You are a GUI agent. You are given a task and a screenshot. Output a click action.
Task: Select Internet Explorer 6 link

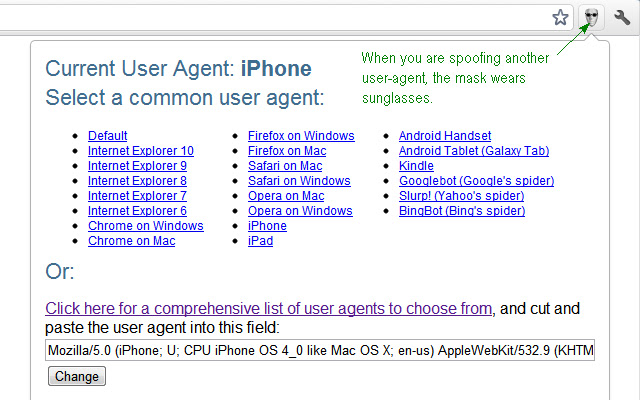click(x=137, y=211)
